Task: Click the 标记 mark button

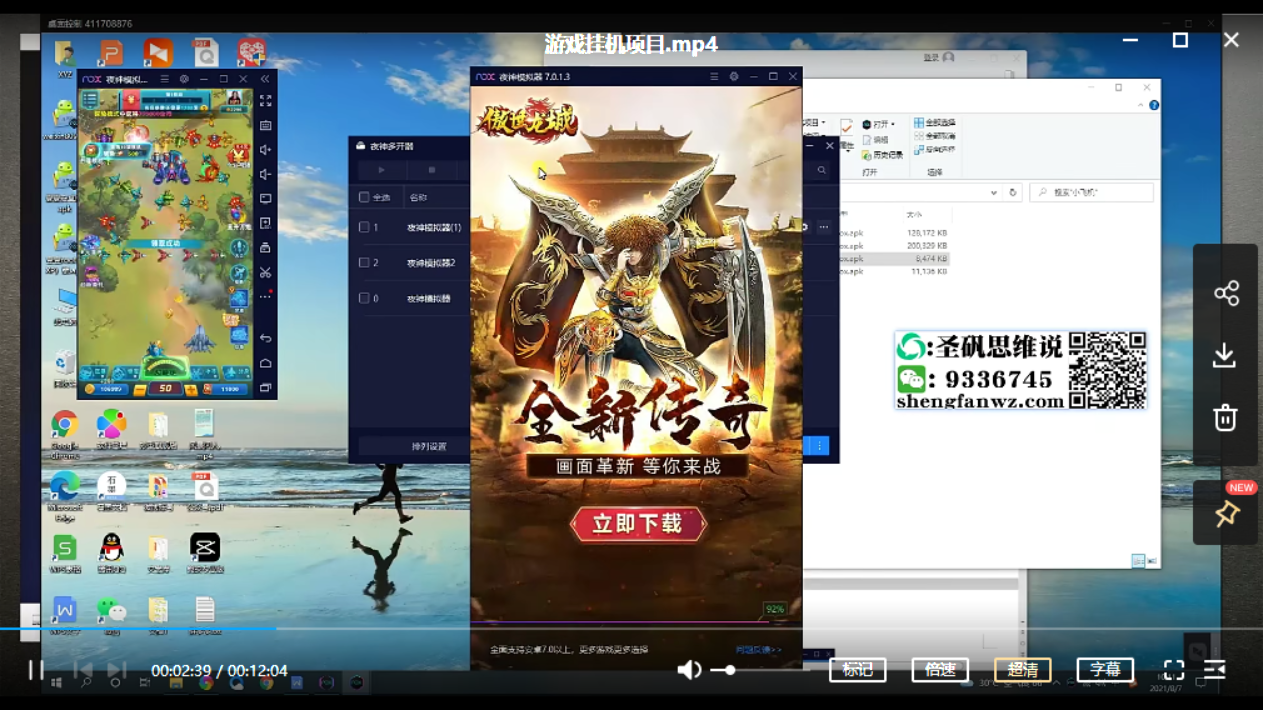Action: [x=858, y=670]
